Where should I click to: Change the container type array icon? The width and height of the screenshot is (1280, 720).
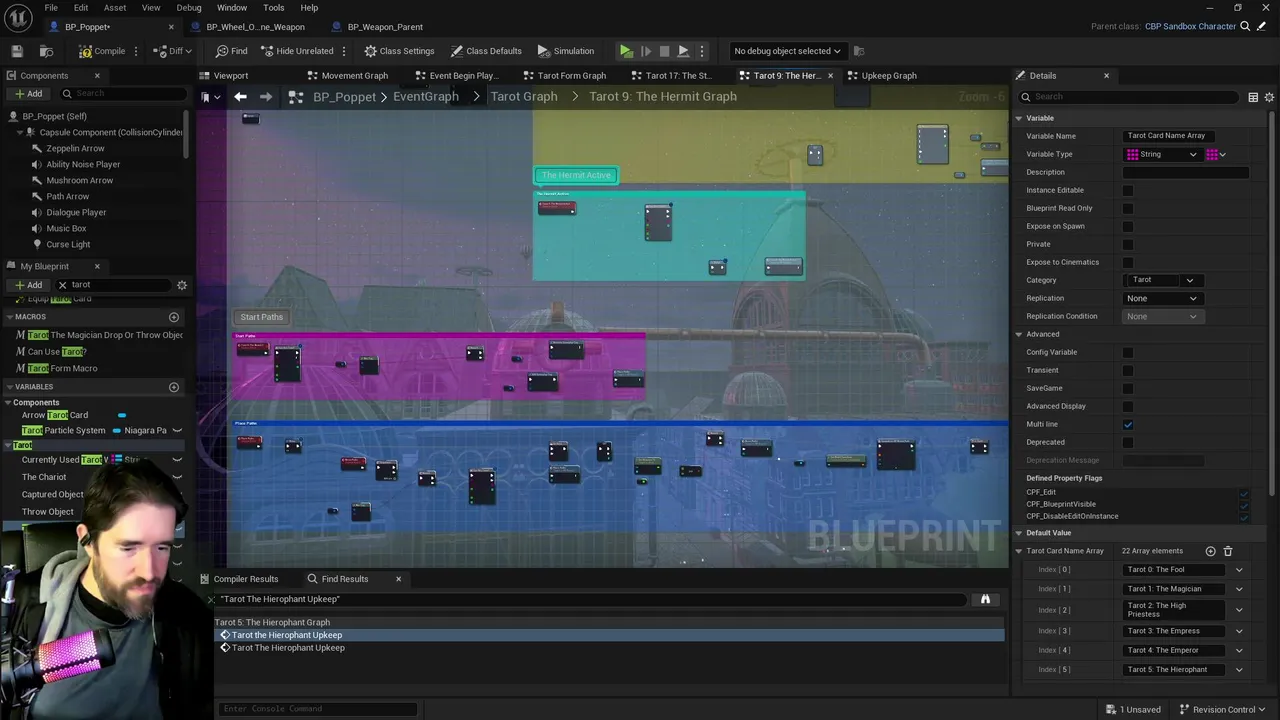tap(1216, 154)
